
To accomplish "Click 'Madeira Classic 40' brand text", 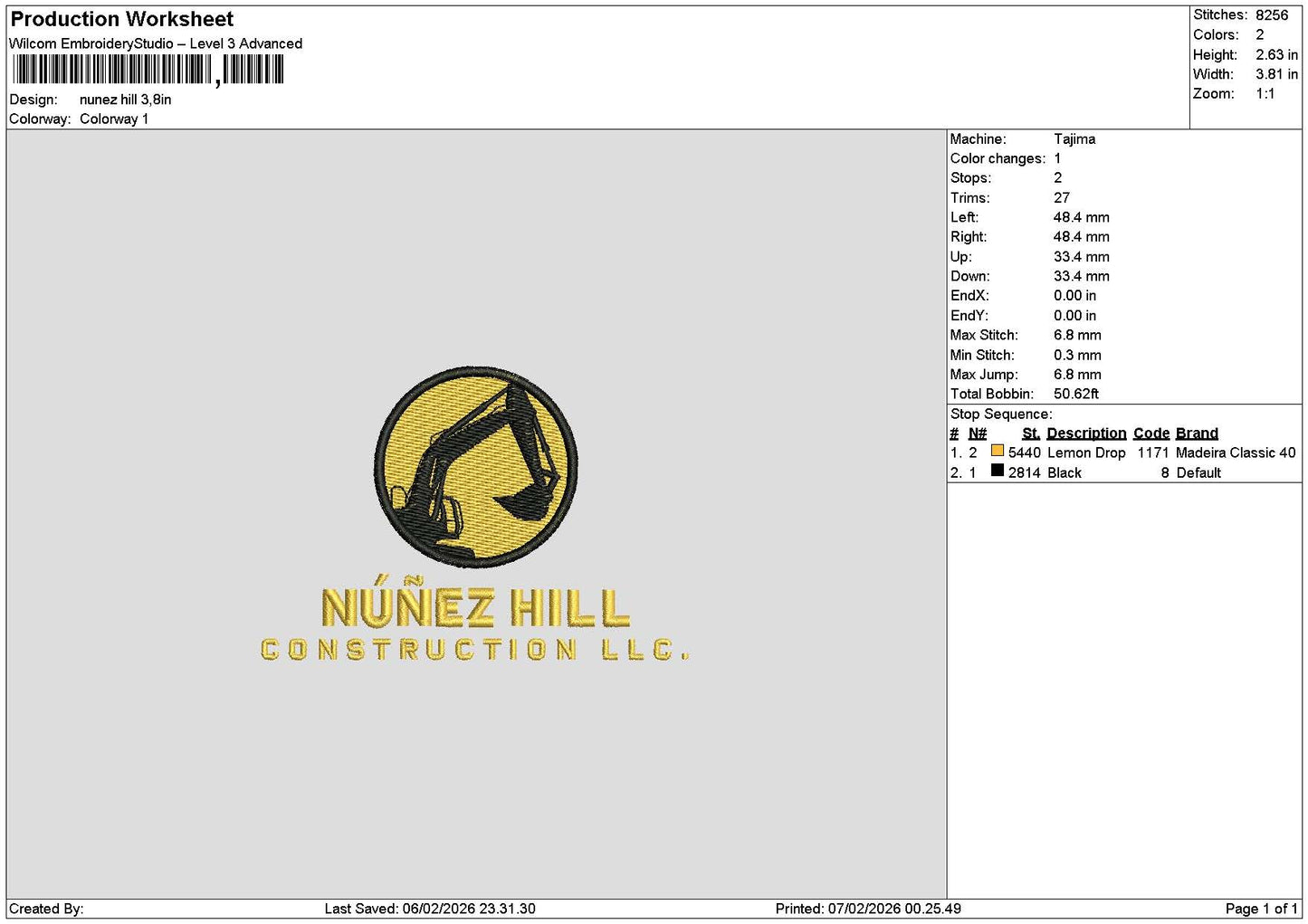I will [x=1236, y=453].
